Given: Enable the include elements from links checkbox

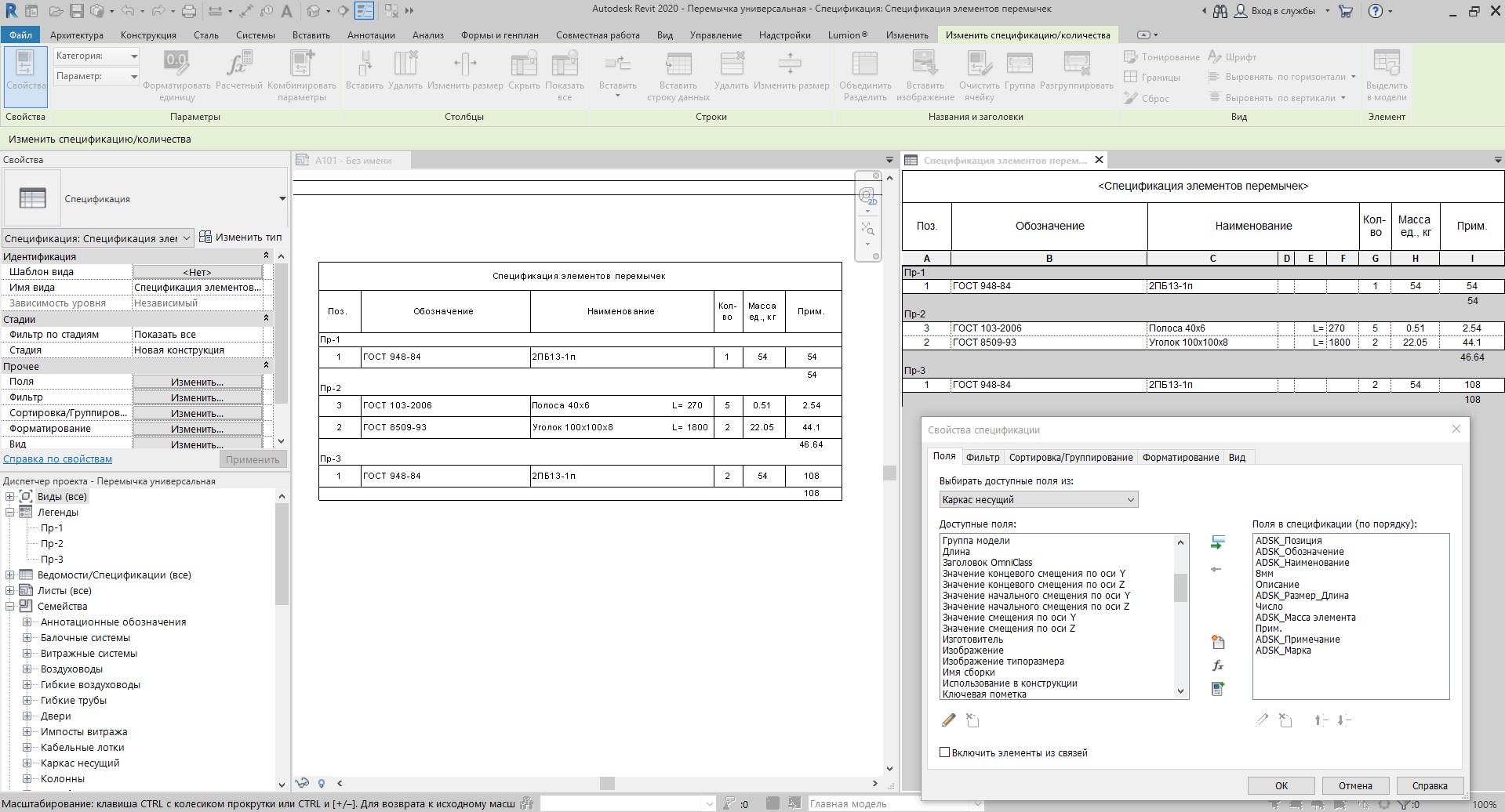Looking at the screenshot, I should [x=945, y=752].
